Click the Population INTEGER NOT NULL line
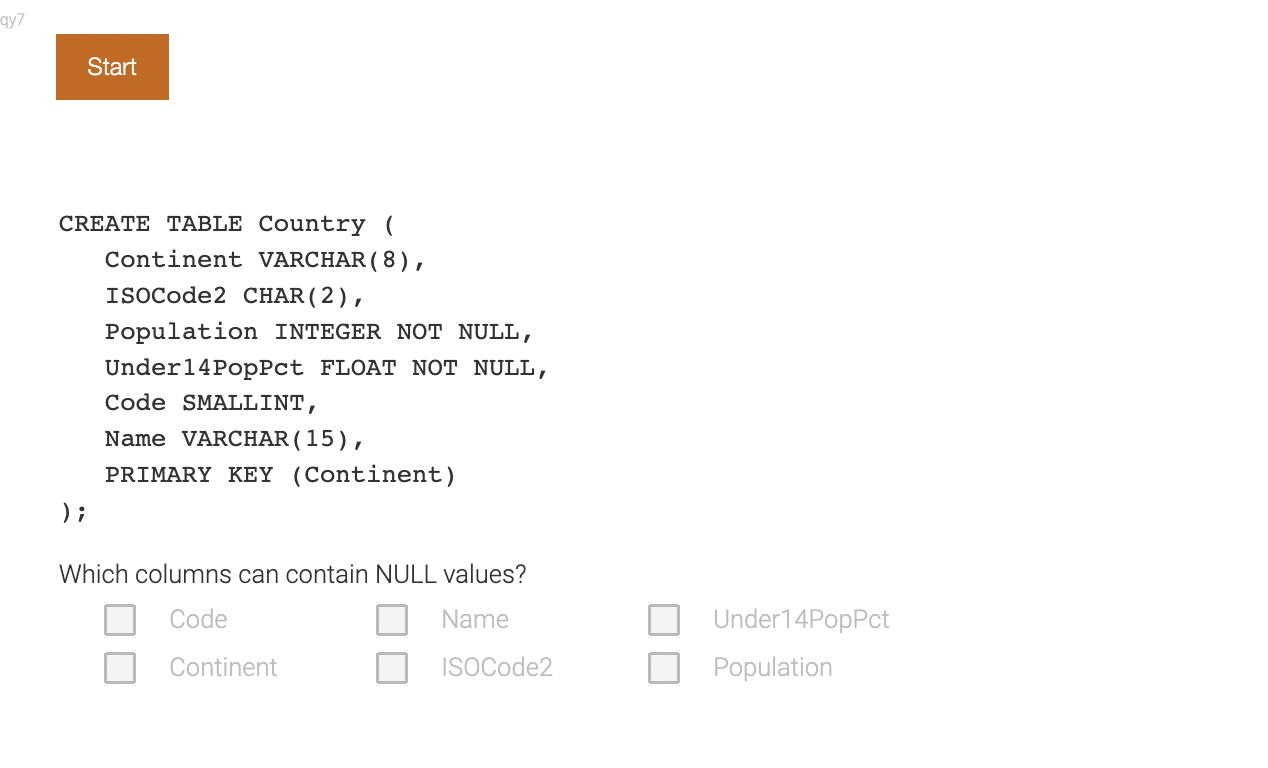Viewport: 1268px width, 768px height. (318, 331)
